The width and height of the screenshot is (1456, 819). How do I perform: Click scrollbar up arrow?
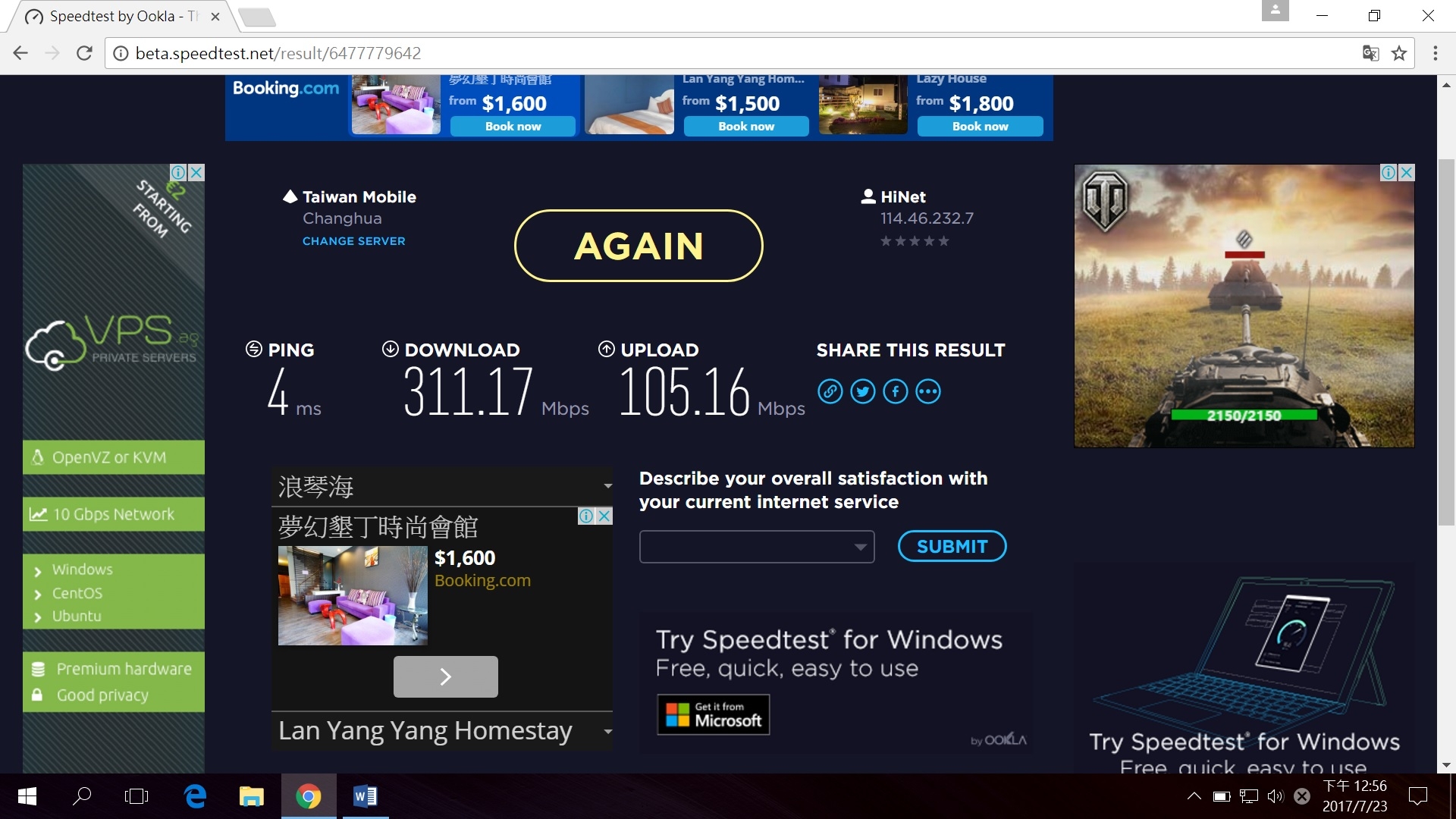pyautogui.click(x=1446, y=84)
